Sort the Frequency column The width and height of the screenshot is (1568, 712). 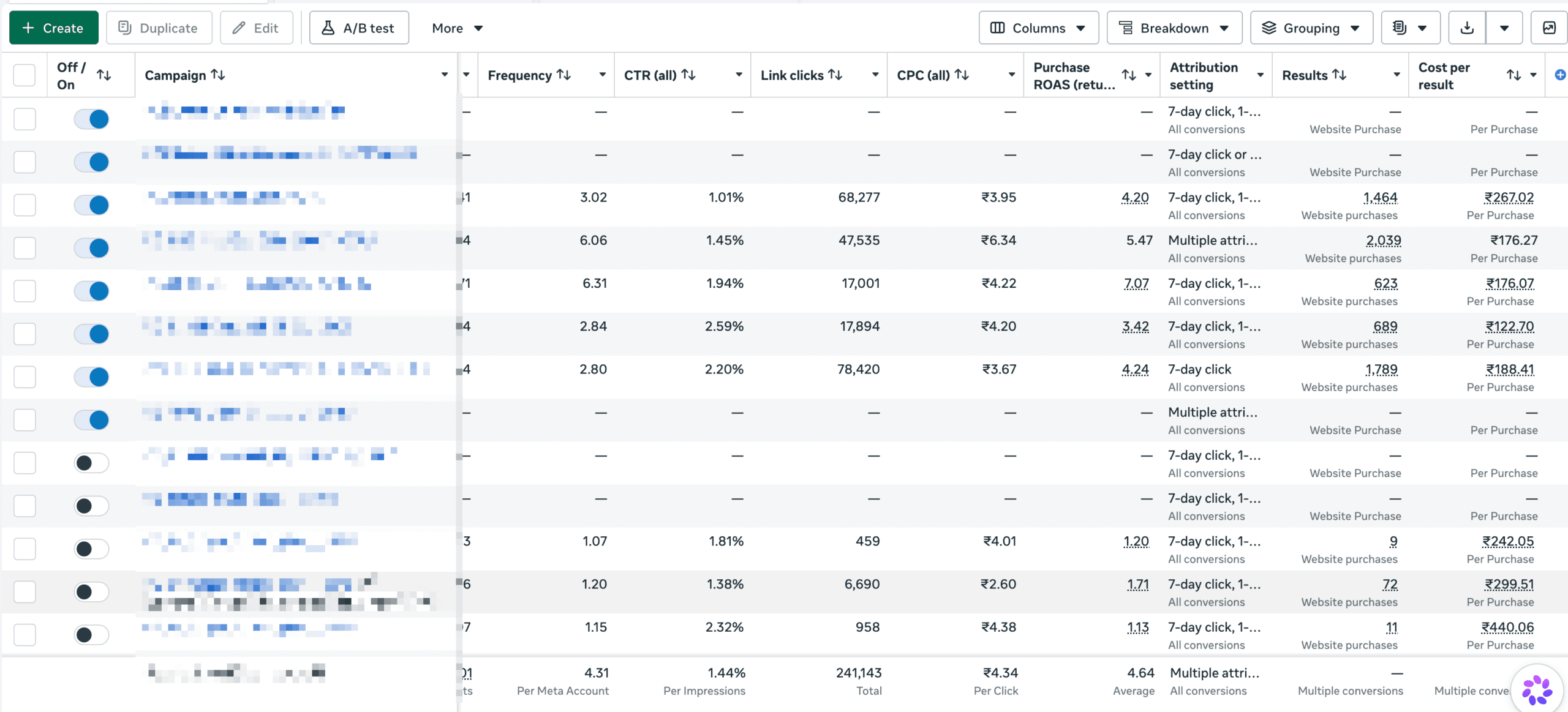pyautogui.click(x=564, y=75)
